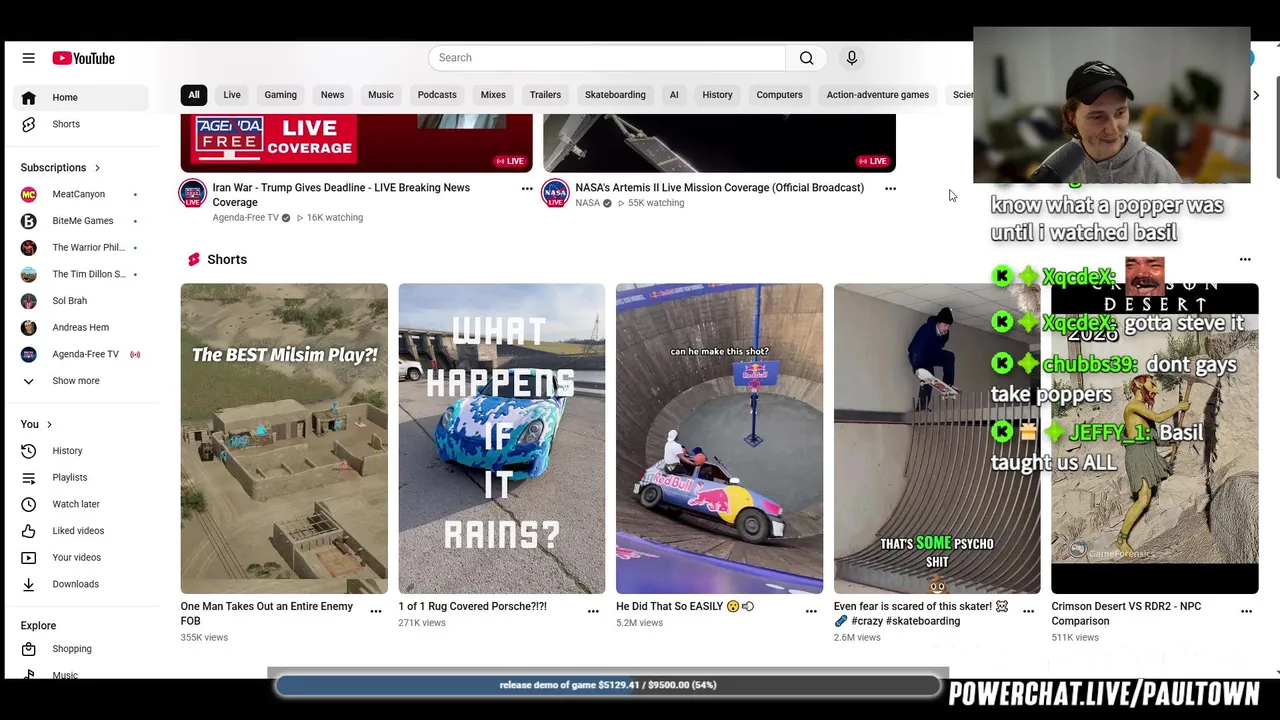Open Shorts in the sidebar
The width and height of the screenshot is (1280, 720).
[82, 124]
